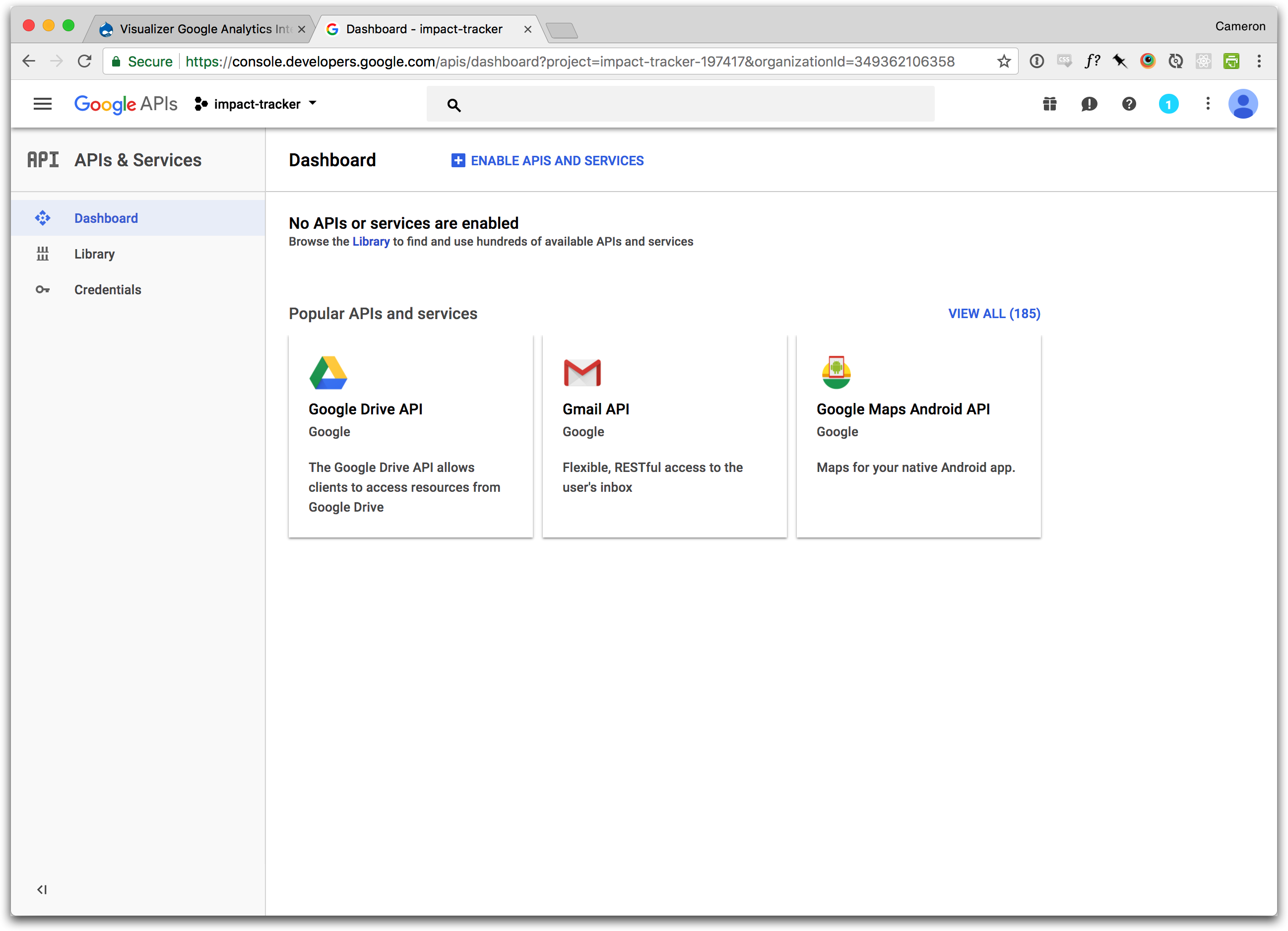
Task: Click Enable APIs and Services button
Action: 547,161
